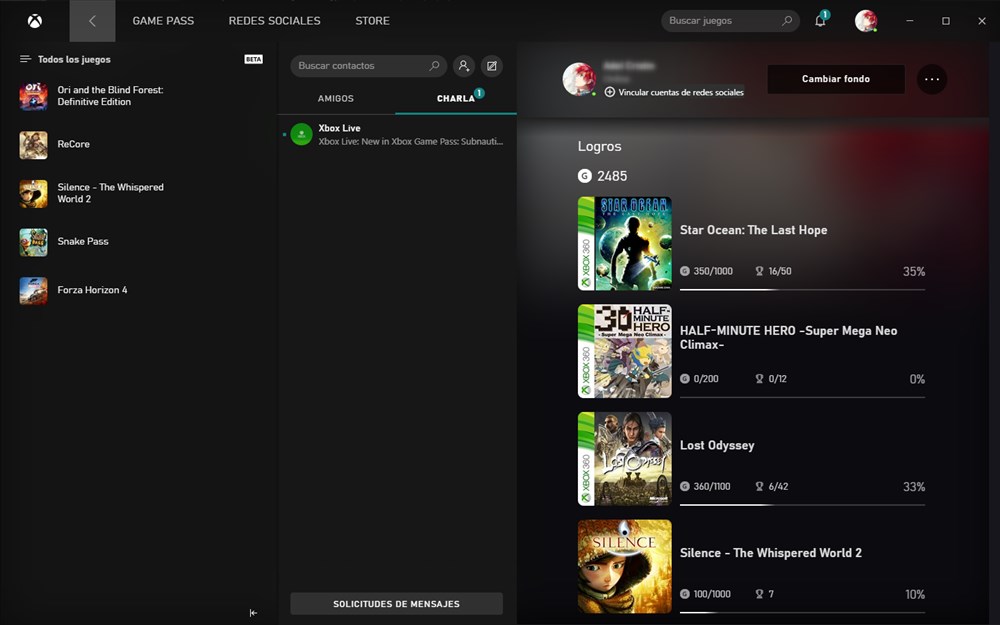Open the profile avatar in title bar

click(865, 20)
